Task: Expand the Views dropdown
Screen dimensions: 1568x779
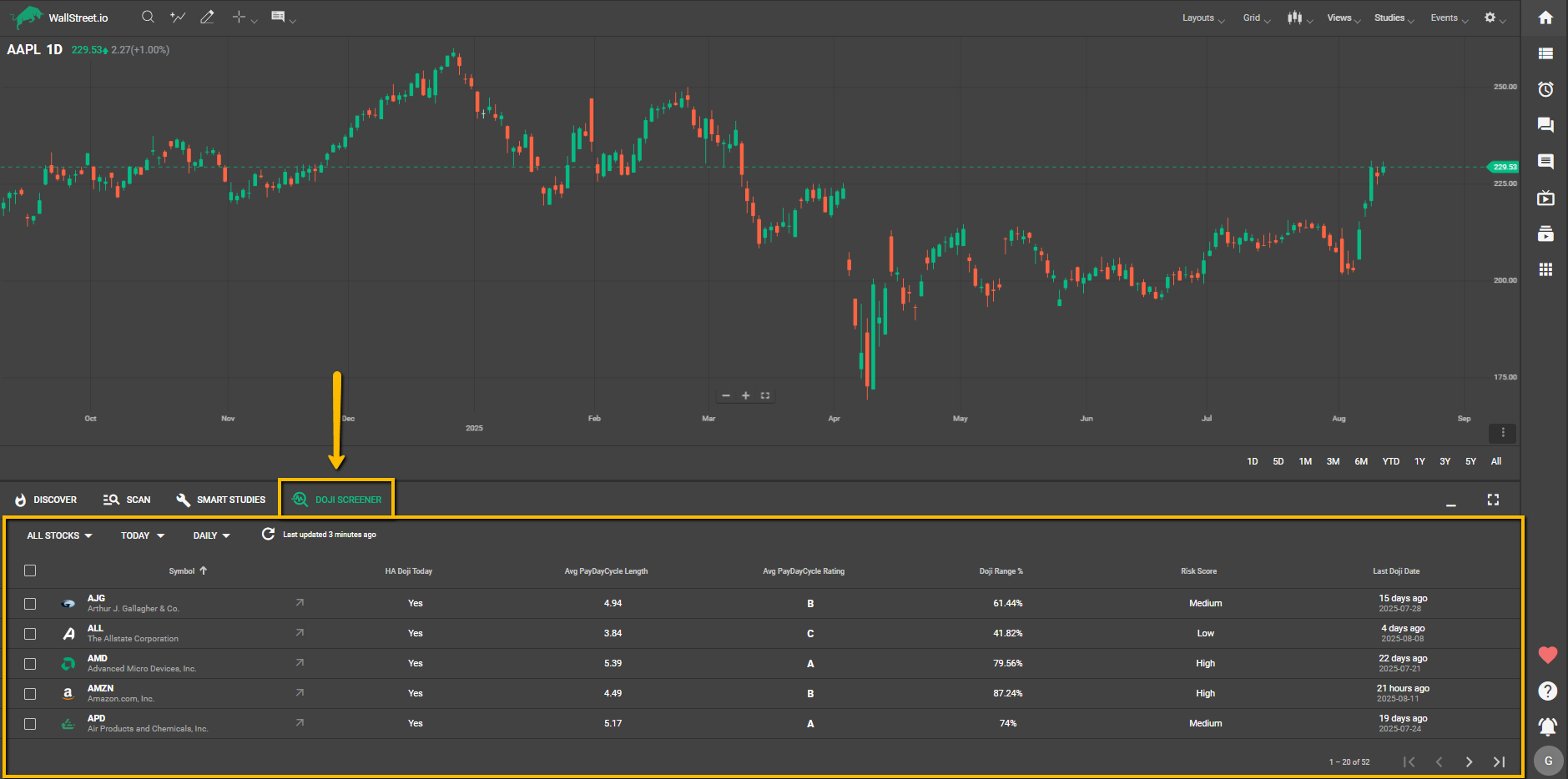Action: tap(1344, 18)
